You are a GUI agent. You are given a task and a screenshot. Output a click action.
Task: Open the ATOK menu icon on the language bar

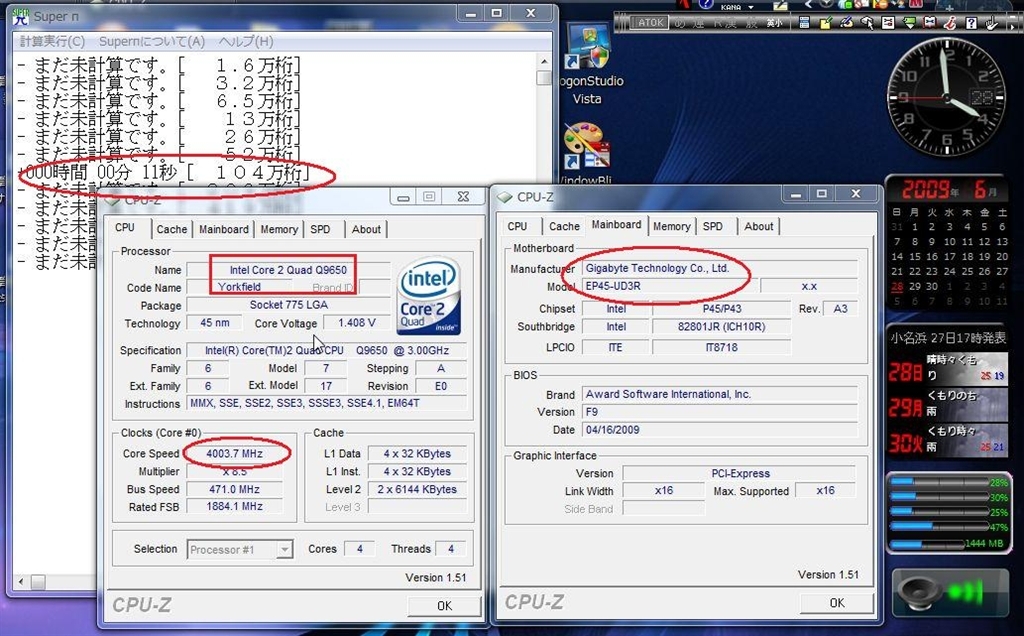[x=804, y=23]
